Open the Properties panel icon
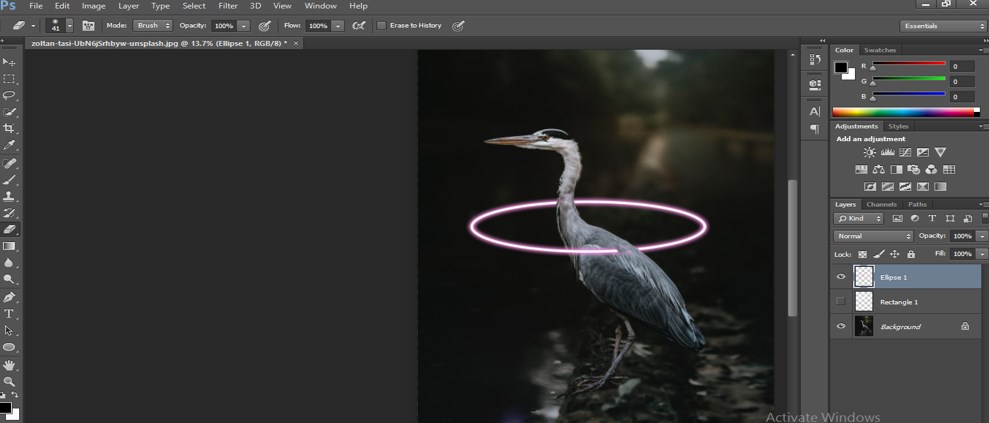This screenshot has height=423, width=989. tap(814, 84)
